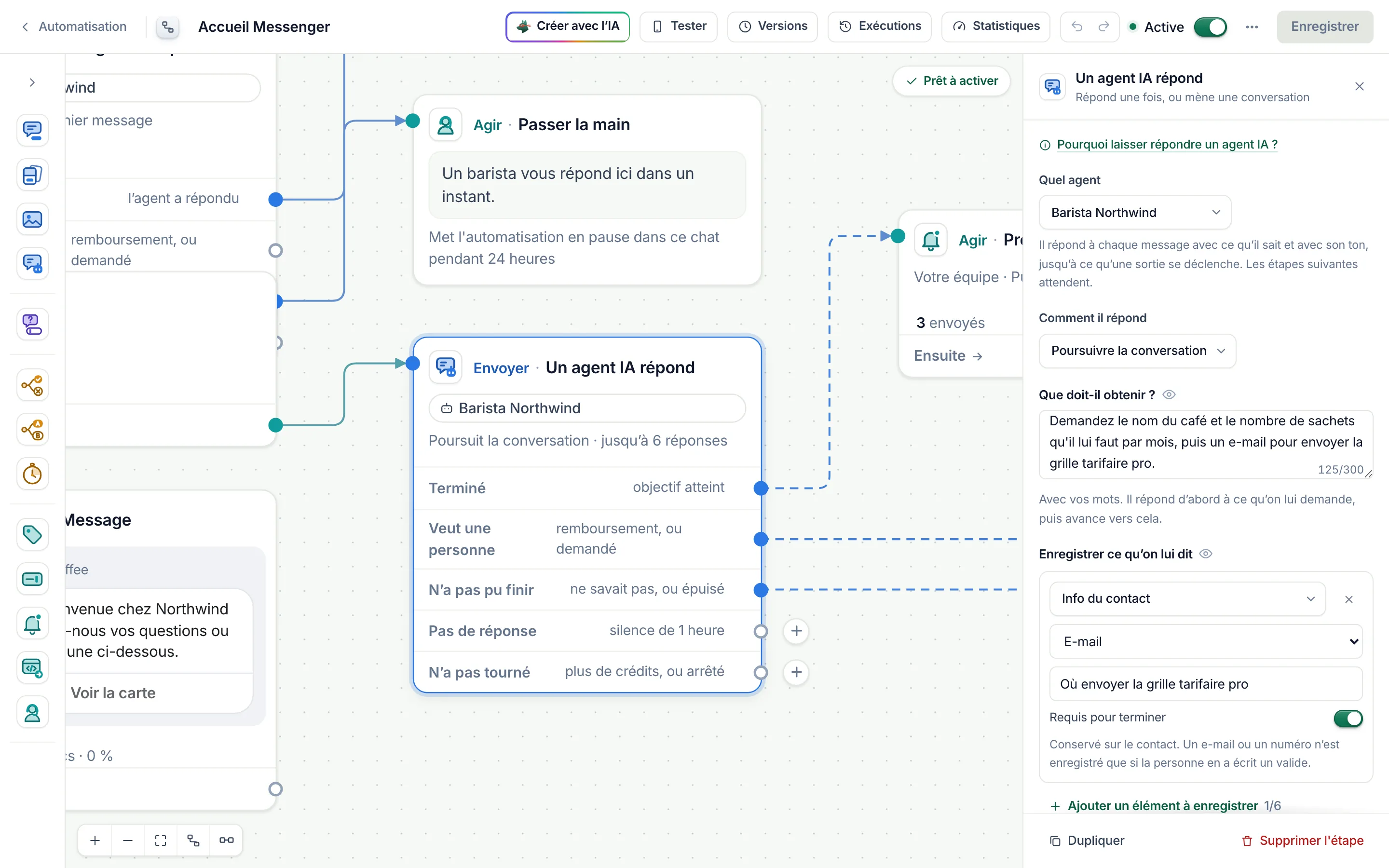Image resolution: width=1389 pixels, height=868 pixels.
Task: Open the Quel agent dropdown Barista Northwind
Action: click(1135, 212)
